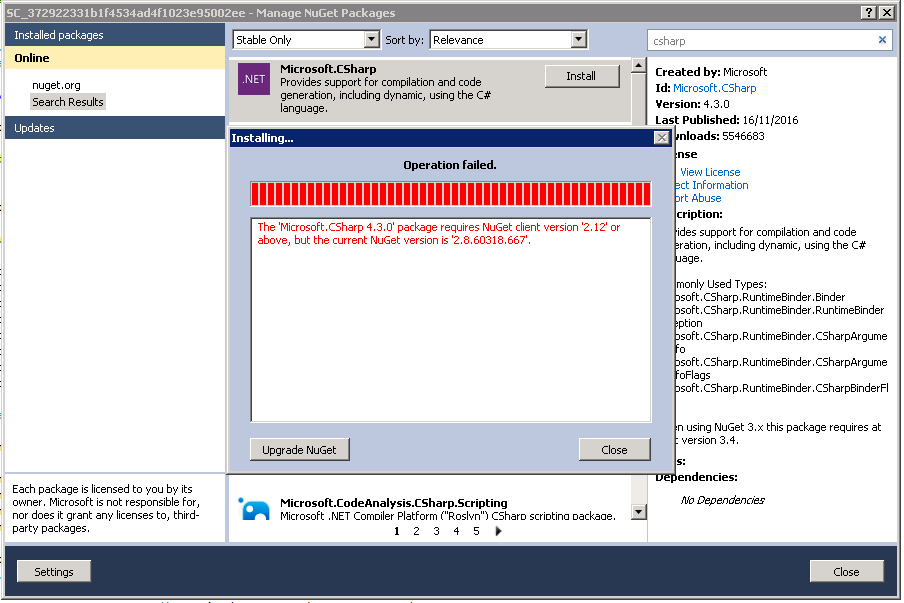Open the View License link

click(710, 172)
